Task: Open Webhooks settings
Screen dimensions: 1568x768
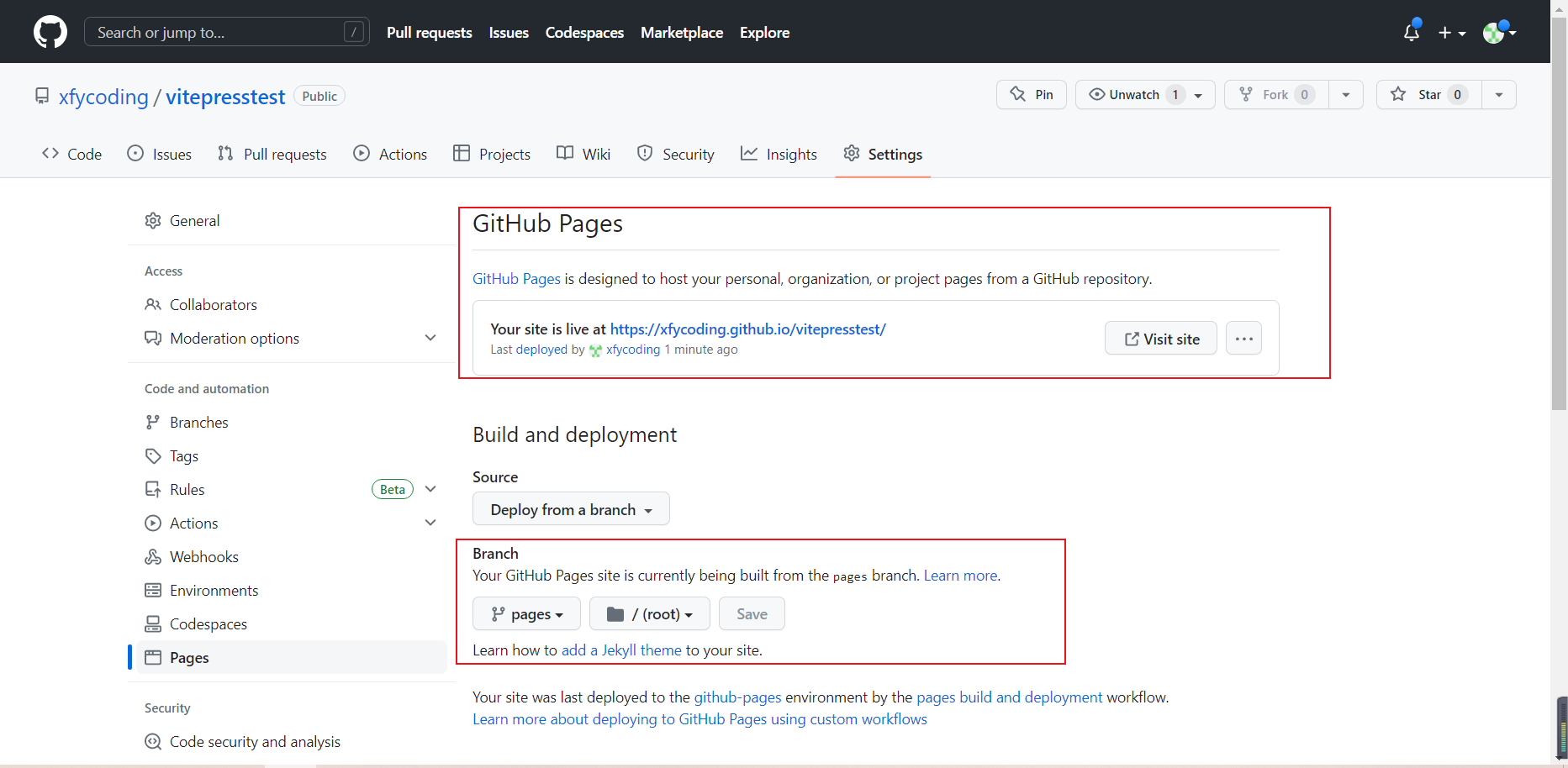Action: pyautogui.click(x=292, y=557)
